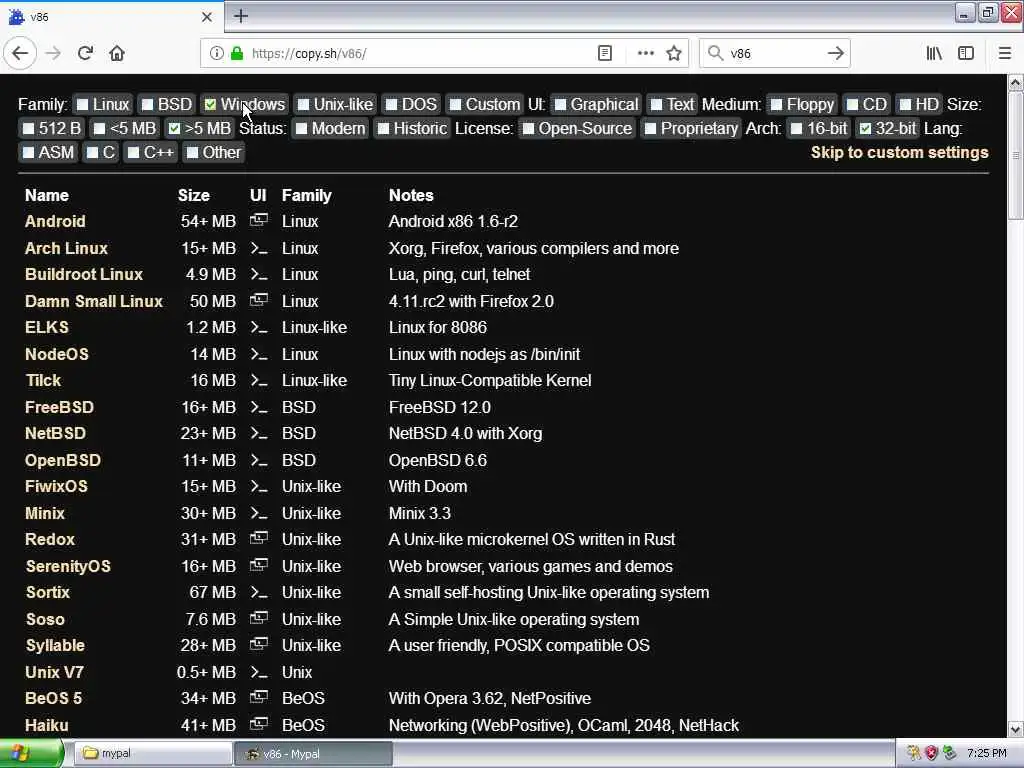The width and height of the screenshot is (1024, 768).
Task: Click the text UI icon for FreeBSD
Action: pyautogui.click(x=259, y=407)
